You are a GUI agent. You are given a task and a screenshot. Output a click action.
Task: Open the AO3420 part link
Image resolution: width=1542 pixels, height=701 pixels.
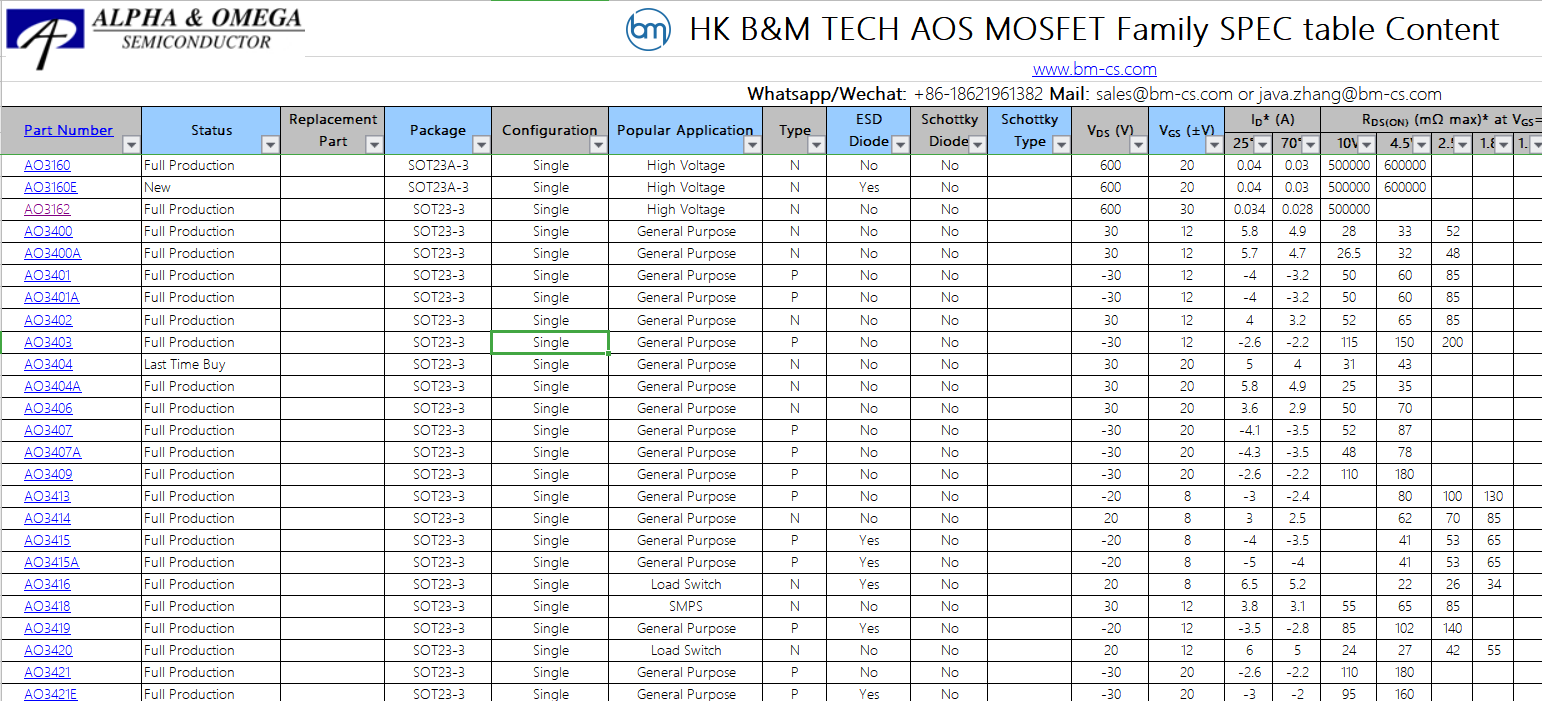coord(48,650)
